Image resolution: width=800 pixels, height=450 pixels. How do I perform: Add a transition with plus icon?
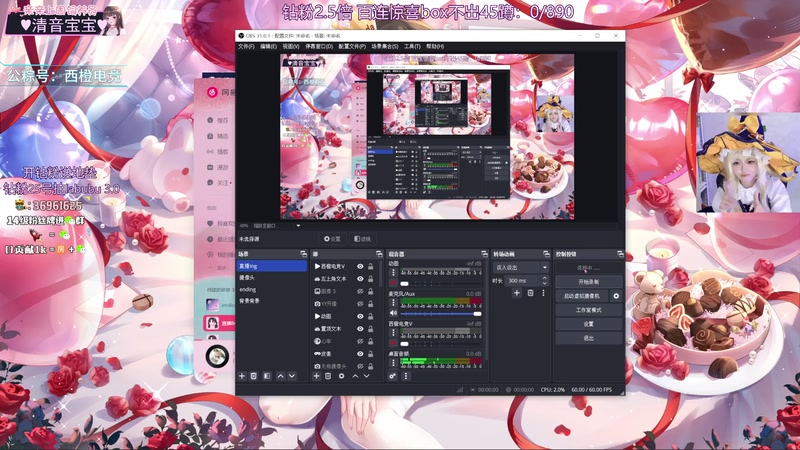(517, 293)
